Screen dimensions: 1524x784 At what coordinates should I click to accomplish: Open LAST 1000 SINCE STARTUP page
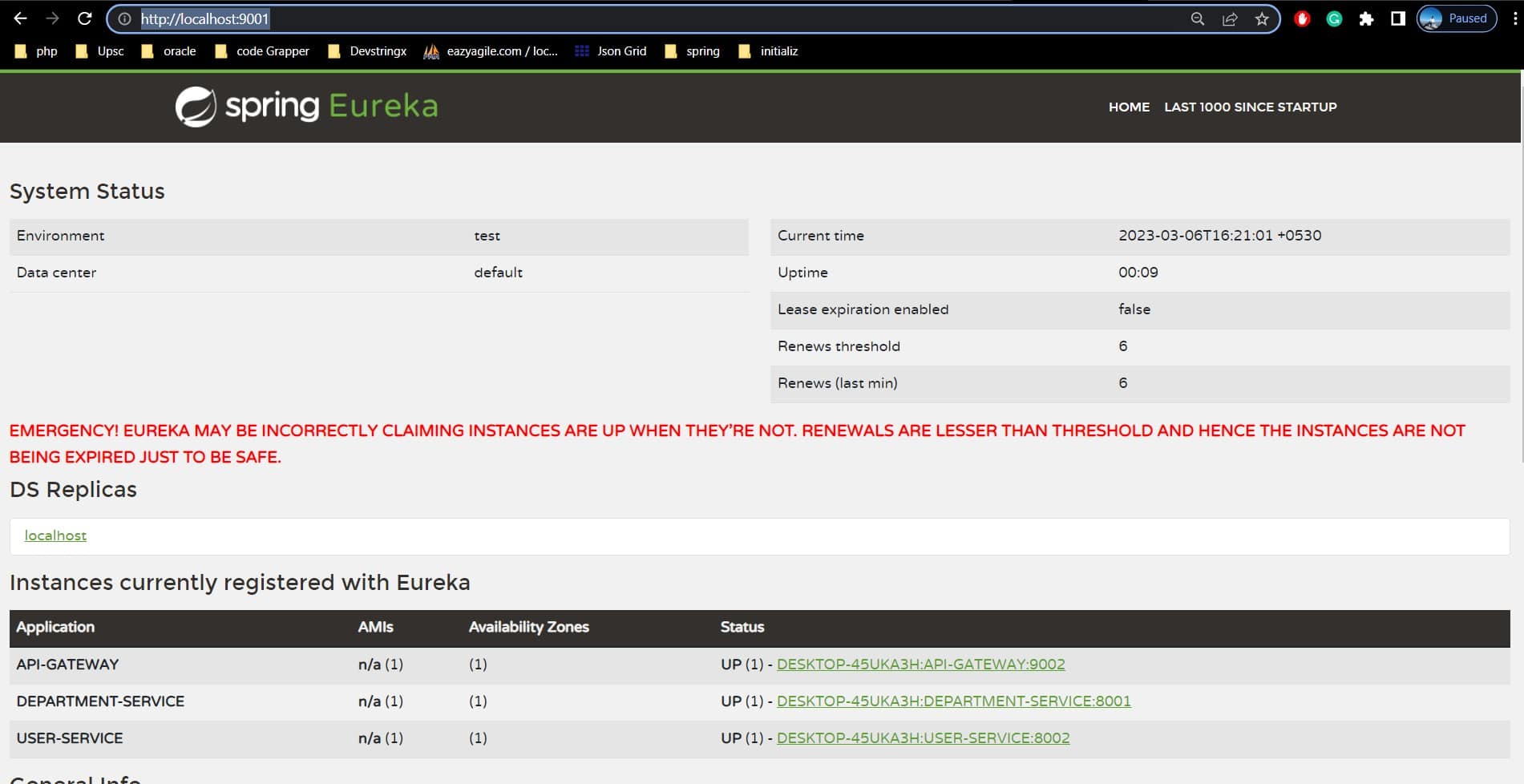(x=1251, y=107)
